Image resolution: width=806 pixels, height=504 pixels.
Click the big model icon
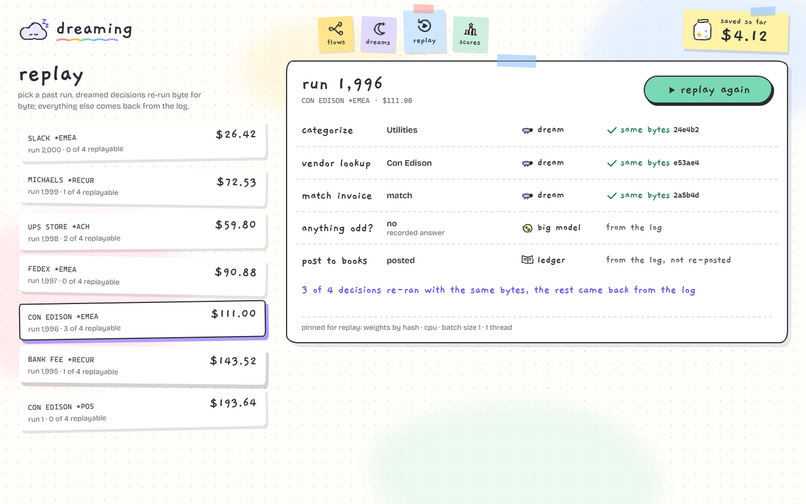(x=527, y=228)
